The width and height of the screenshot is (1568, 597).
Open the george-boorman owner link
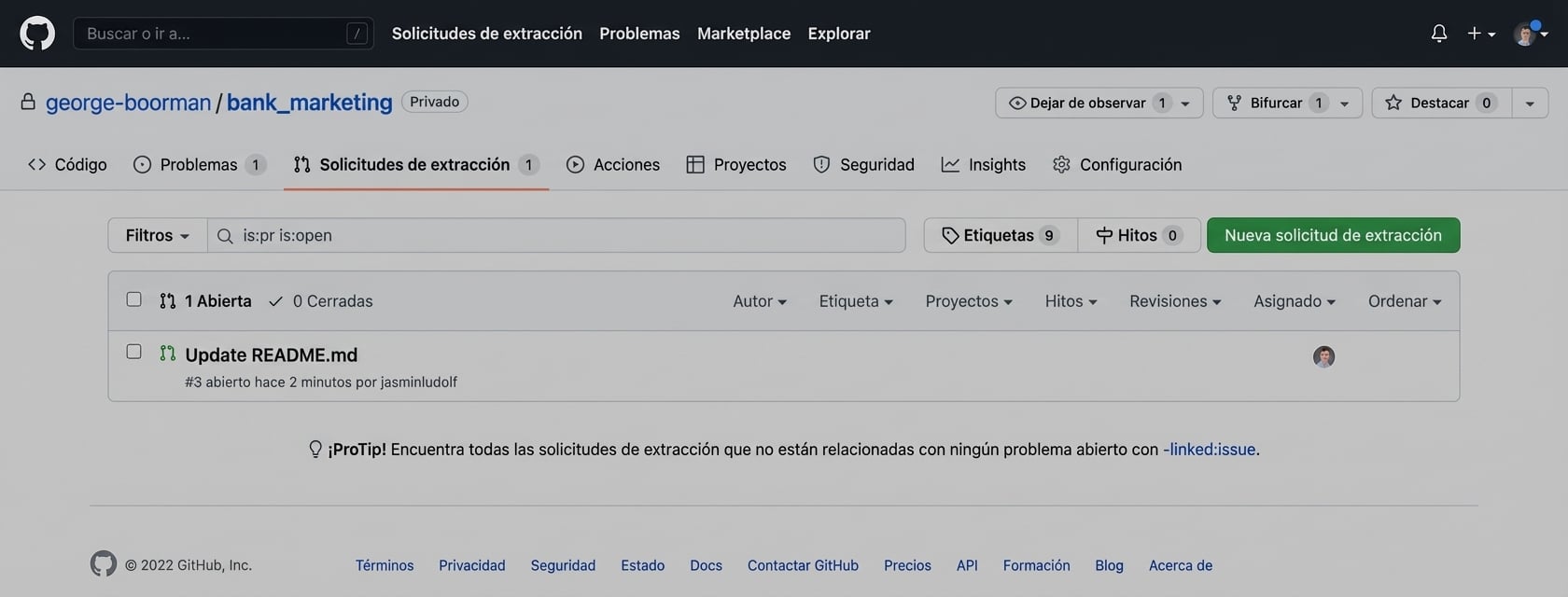click(x=129, y=102)
